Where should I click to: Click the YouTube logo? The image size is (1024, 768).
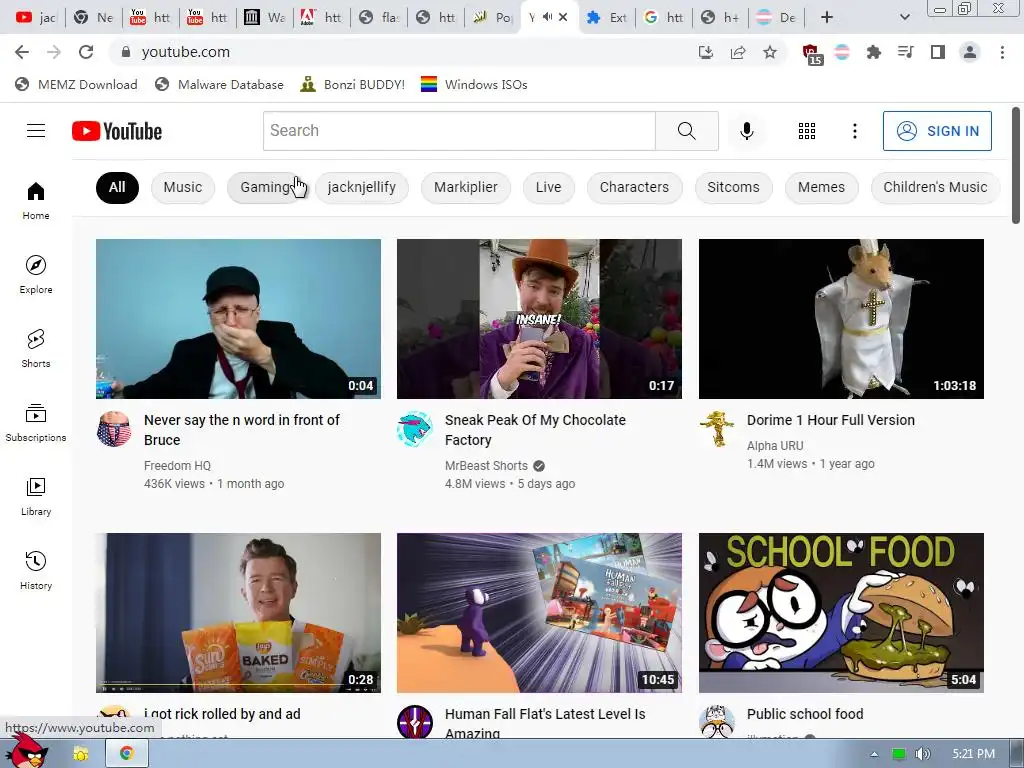point(117,131)
